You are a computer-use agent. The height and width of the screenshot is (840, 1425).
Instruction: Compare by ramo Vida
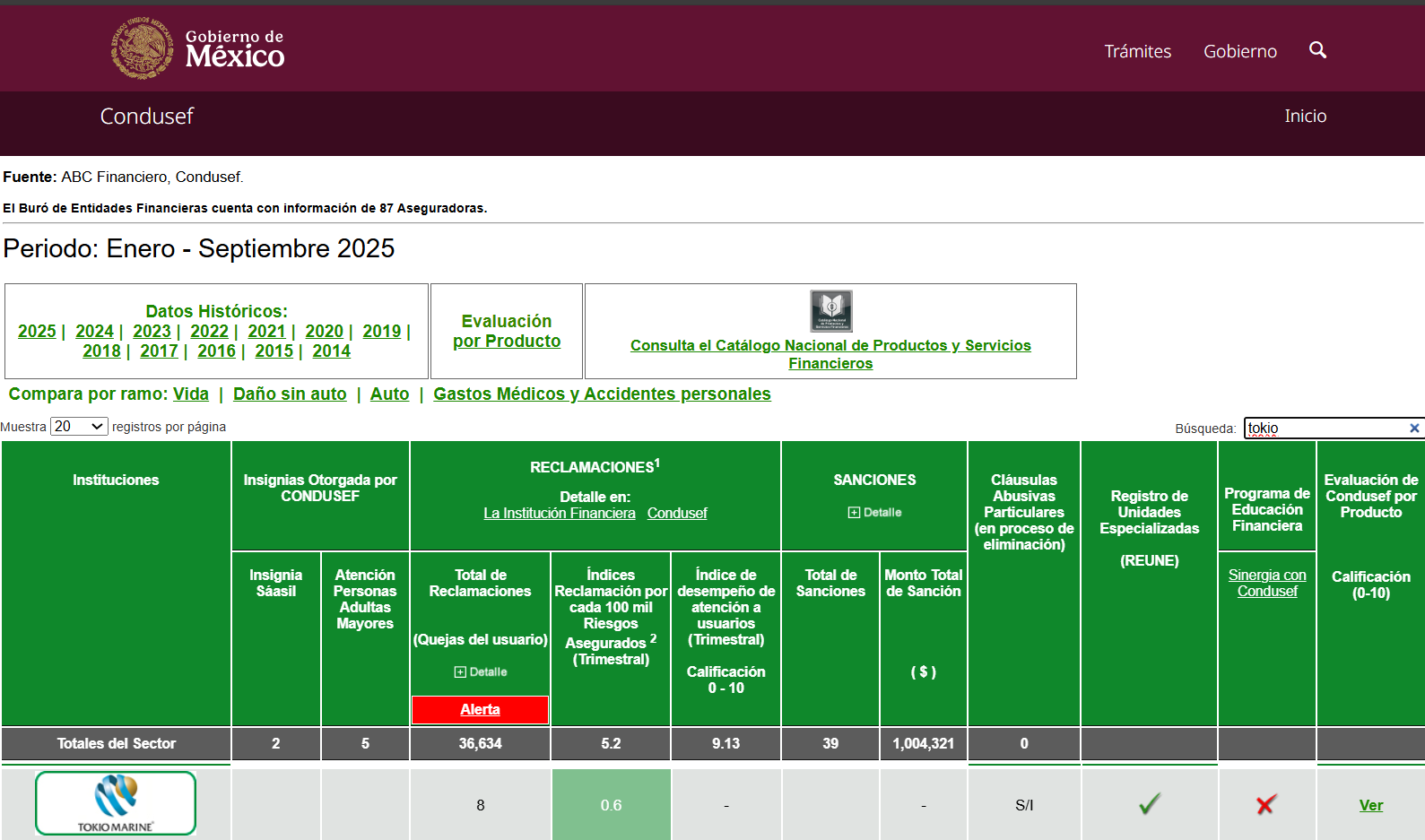pos(190,394)
